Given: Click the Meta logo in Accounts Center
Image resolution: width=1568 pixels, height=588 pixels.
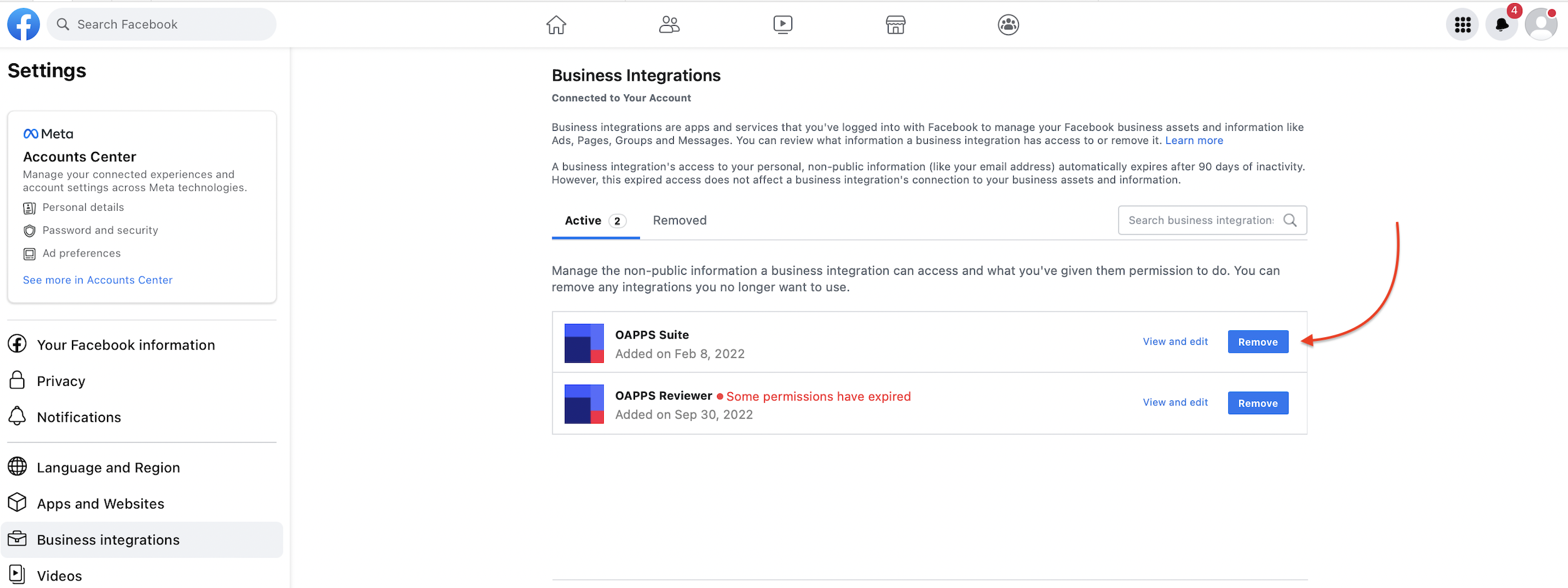Looking at the screenshot, I should click(48, 134).
